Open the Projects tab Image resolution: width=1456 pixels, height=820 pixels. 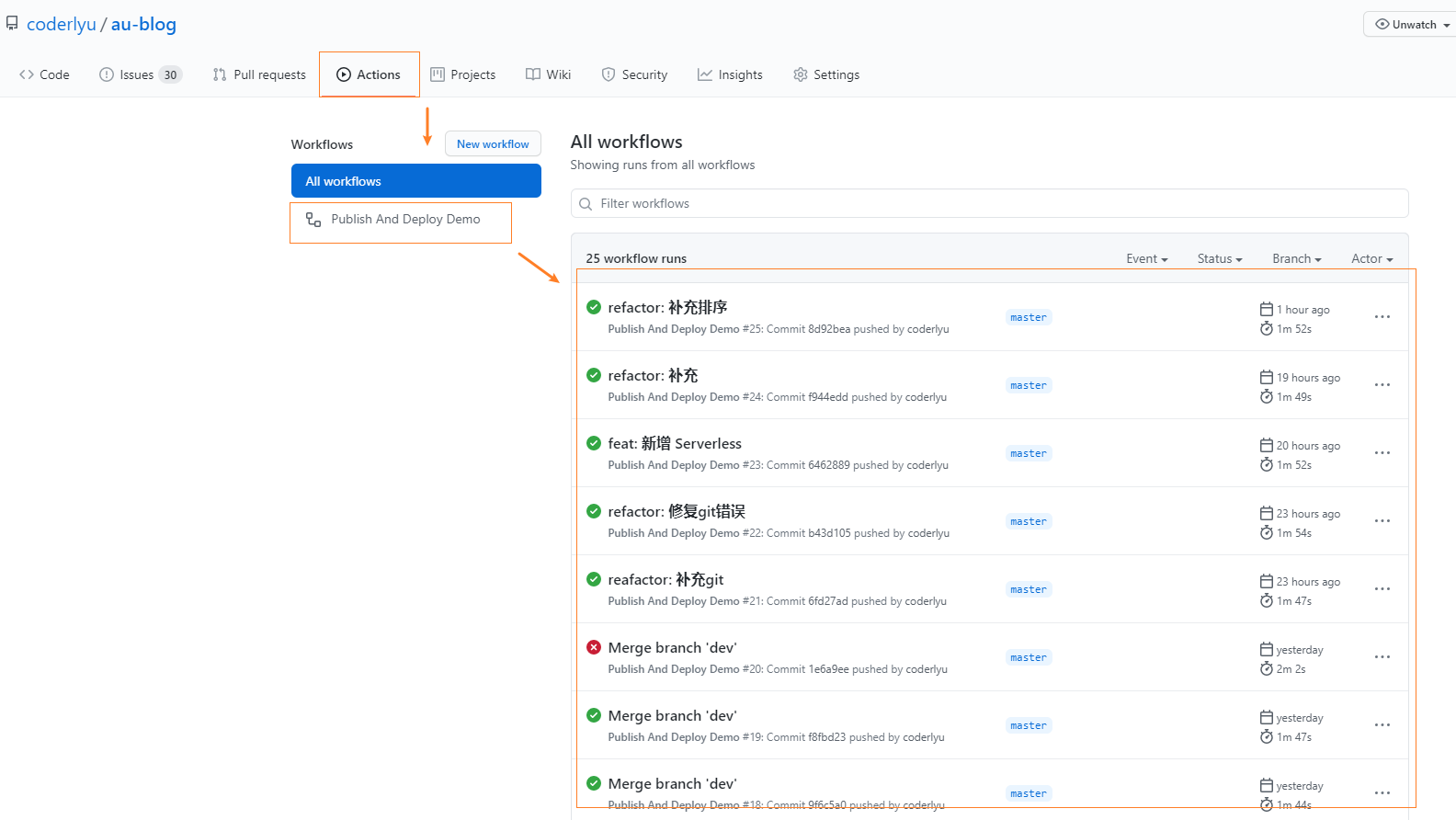[463, 74]
